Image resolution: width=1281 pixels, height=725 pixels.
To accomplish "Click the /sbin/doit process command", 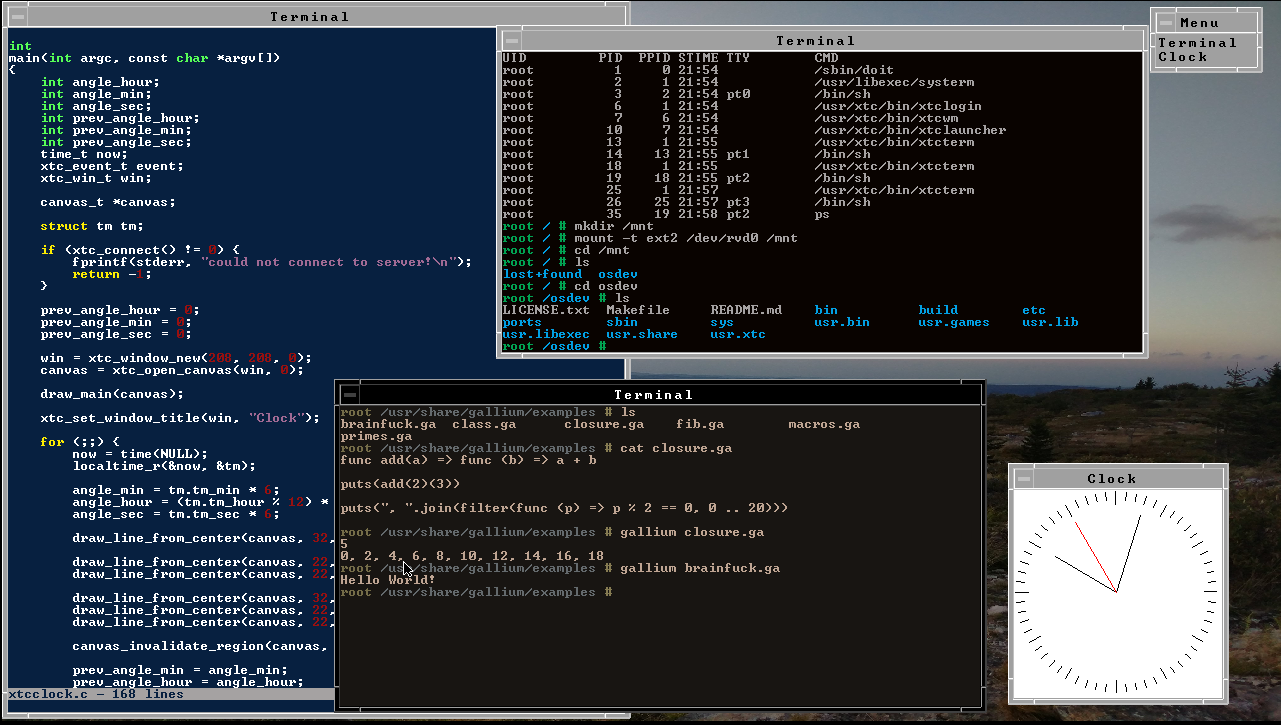I will click(854, 70).
